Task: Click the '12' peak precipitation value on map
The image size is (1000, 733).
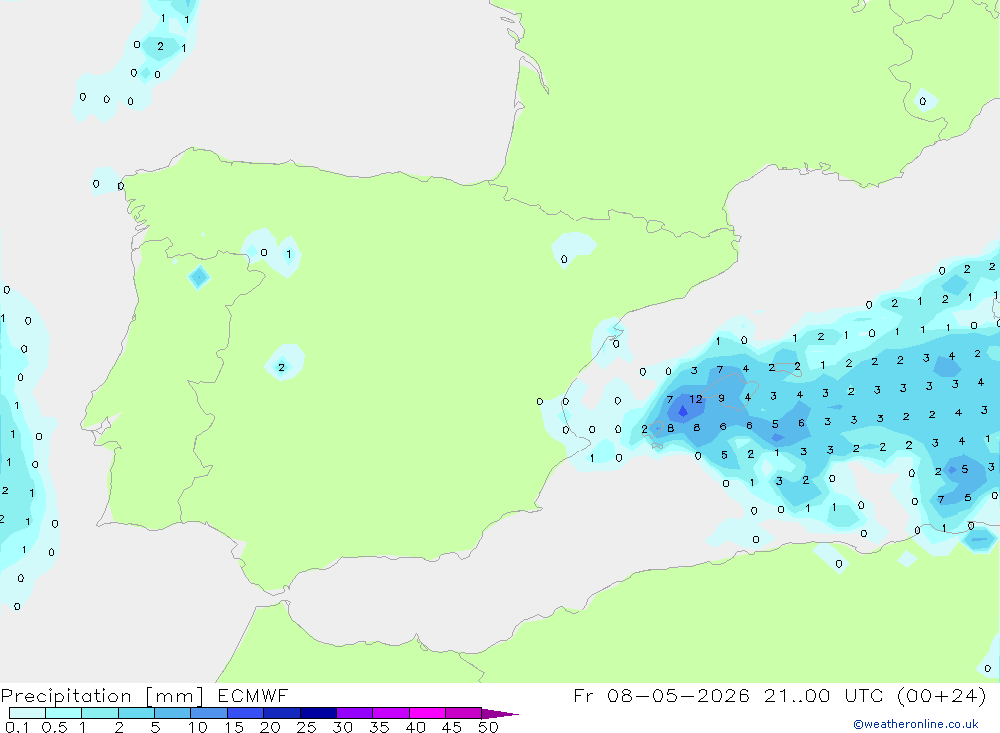Action: tap(696, 399)
